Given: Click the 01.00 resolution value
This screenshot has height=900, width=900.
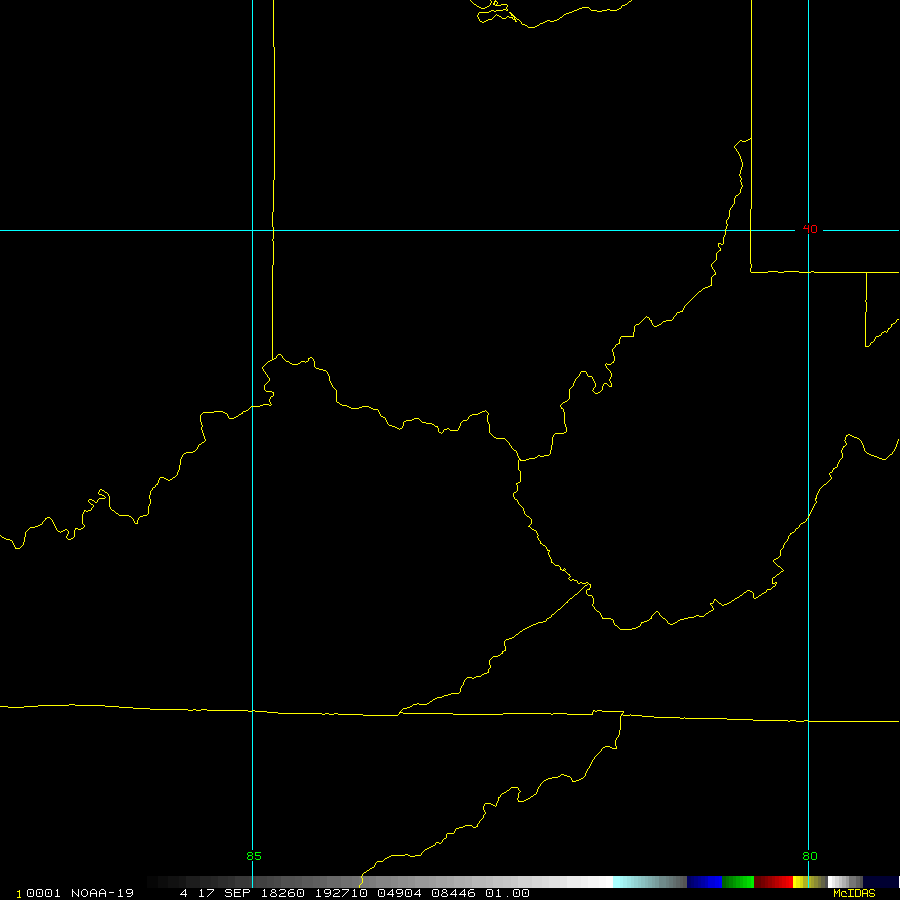Looking at the screenshot, I should [508, 893].
